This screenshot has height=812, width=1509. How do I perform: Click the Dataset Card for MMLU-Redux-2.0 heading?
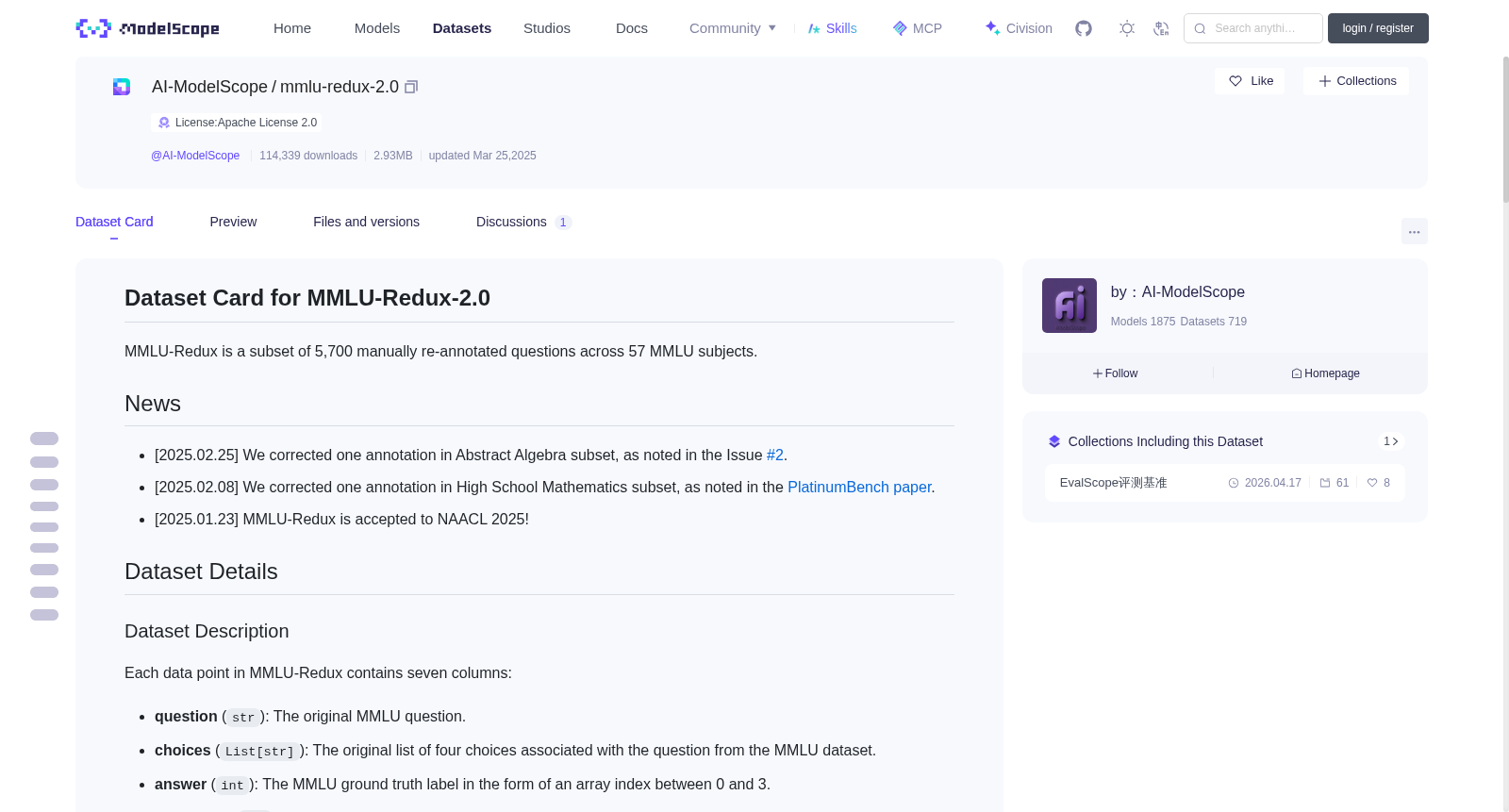pos(307,298)
